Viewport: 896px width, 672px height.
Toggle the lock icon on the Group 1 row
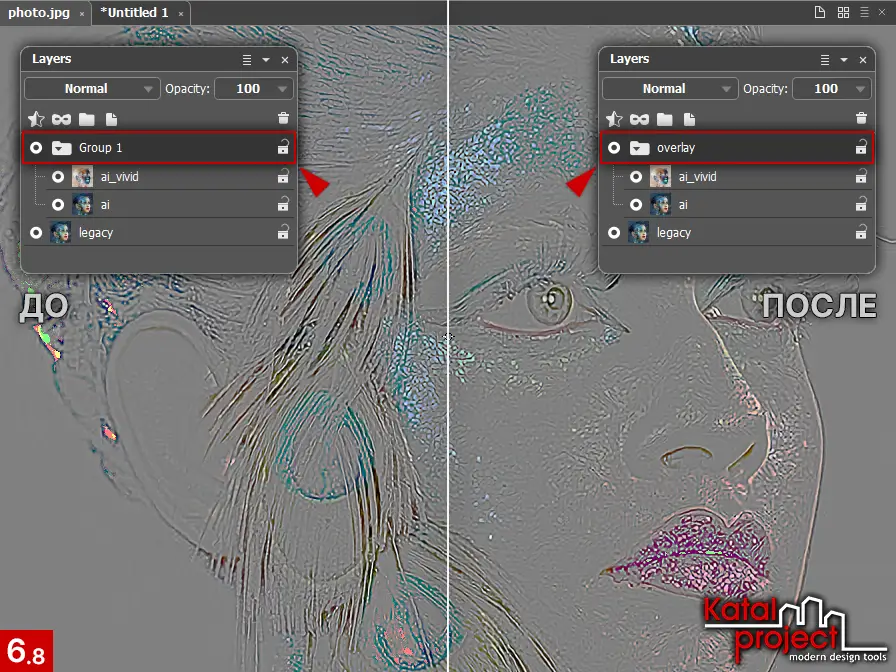coord(283,148)
